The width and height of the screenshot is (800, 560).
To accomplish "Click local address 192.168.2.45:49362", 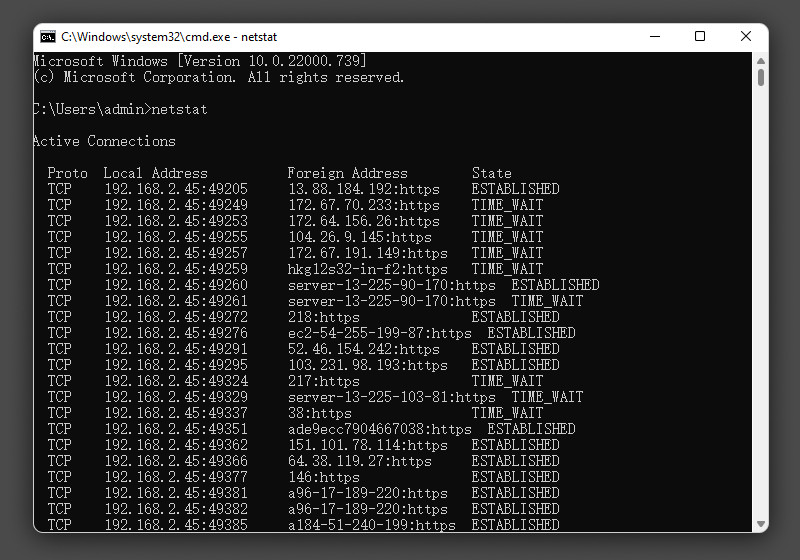I will 176,445.
